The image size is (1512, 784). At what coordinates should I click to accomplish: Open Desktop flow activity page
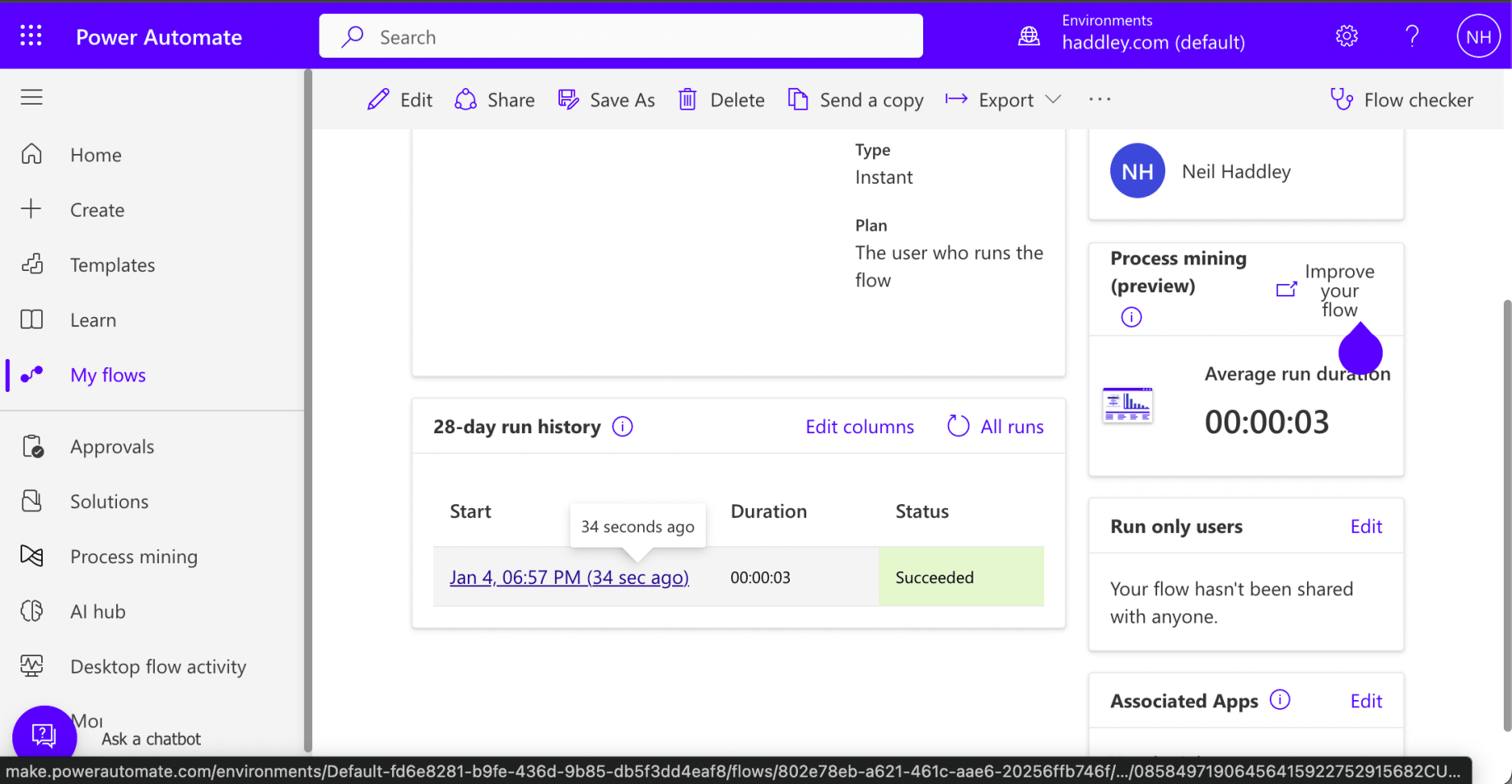[158, 666]
